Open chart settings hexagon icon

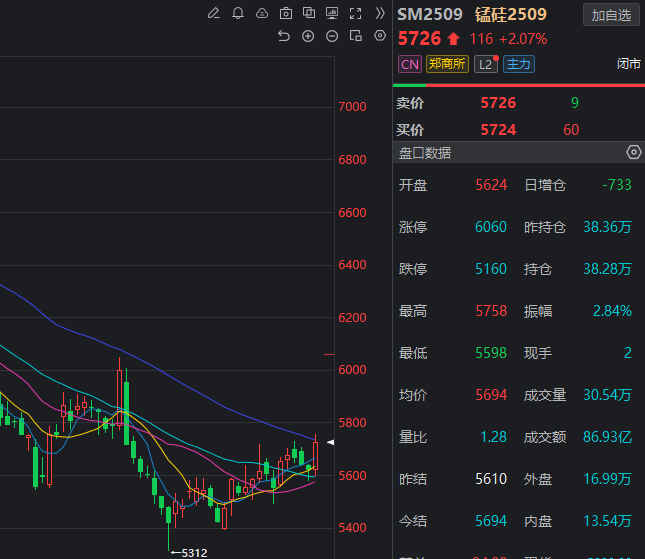(x=380, y=35)
